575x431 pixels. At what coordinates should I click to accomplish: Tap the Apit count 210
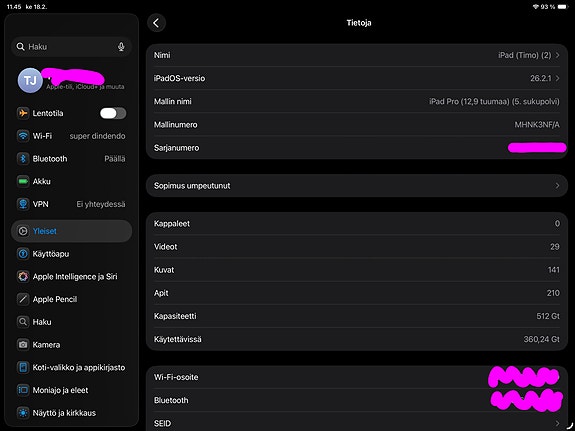pyautogui.click(x=553, y=293)
